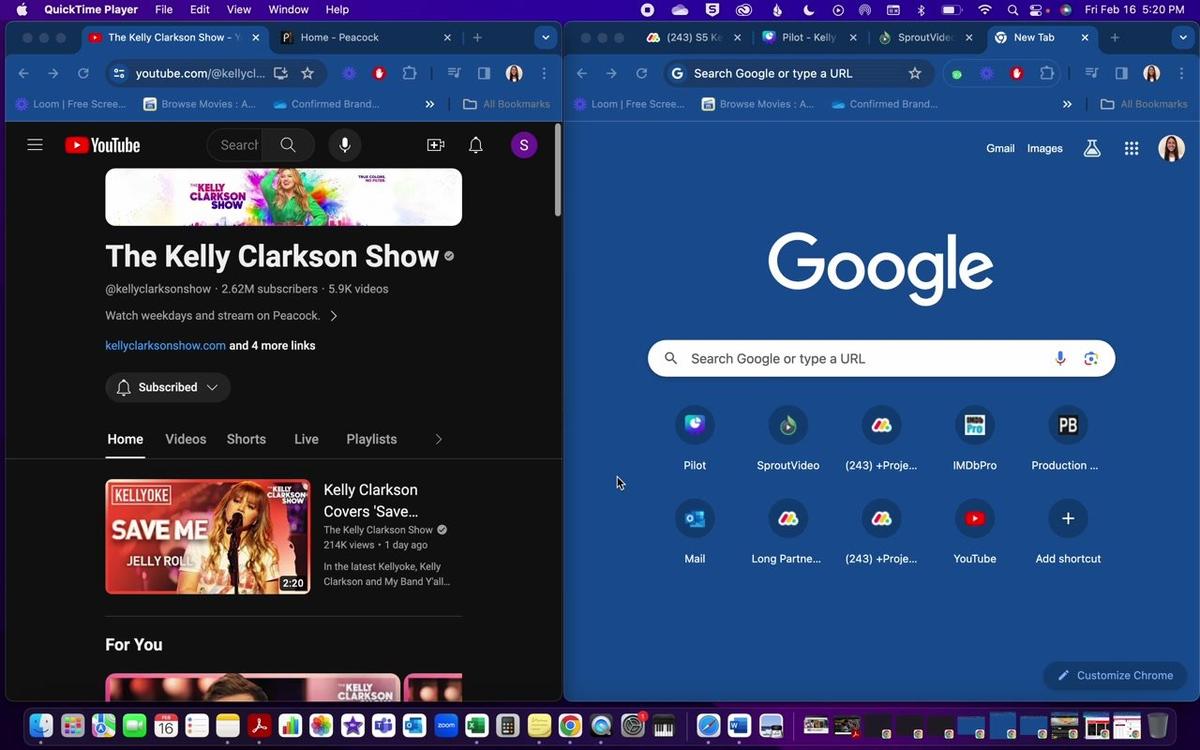The height and width of the screenshot is (750, 1200).
Task: Play the Kellyoke Save Me video thumbnail
Action: 207,537
